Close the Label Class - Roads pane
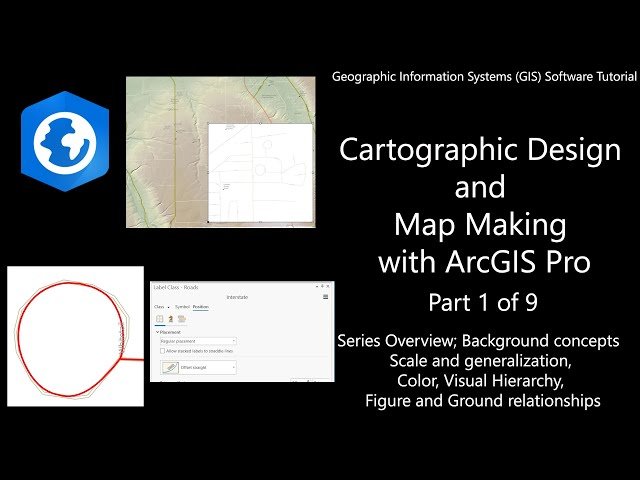The width and height of the screenshot is (640, 480). [x=328, y=287]
